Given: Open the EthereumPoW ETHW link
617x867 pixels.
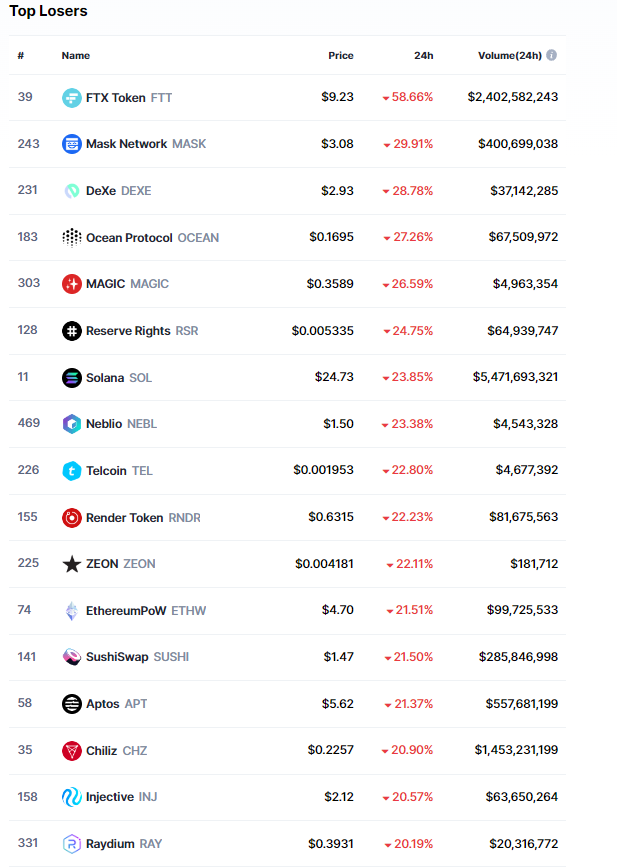Looking at the screenshot, I should click(146, 611).
